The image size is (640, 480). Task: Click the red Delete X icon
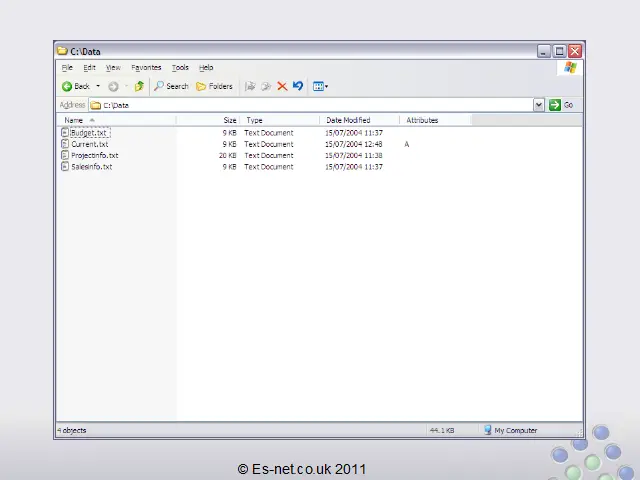[x=282, y=87]
